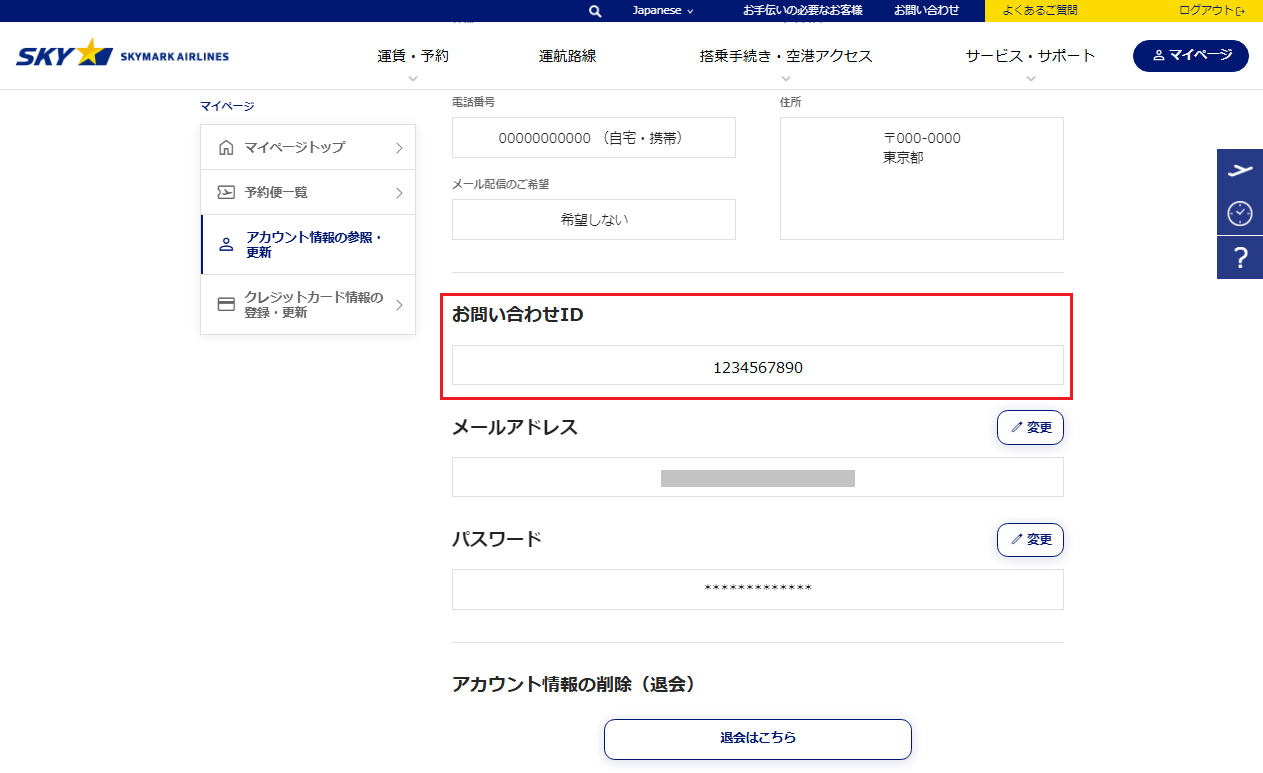The width and height of the screenshot is (1263, 773).
Task: Click the マイページ button with person icon
Action: (1190, 56)
